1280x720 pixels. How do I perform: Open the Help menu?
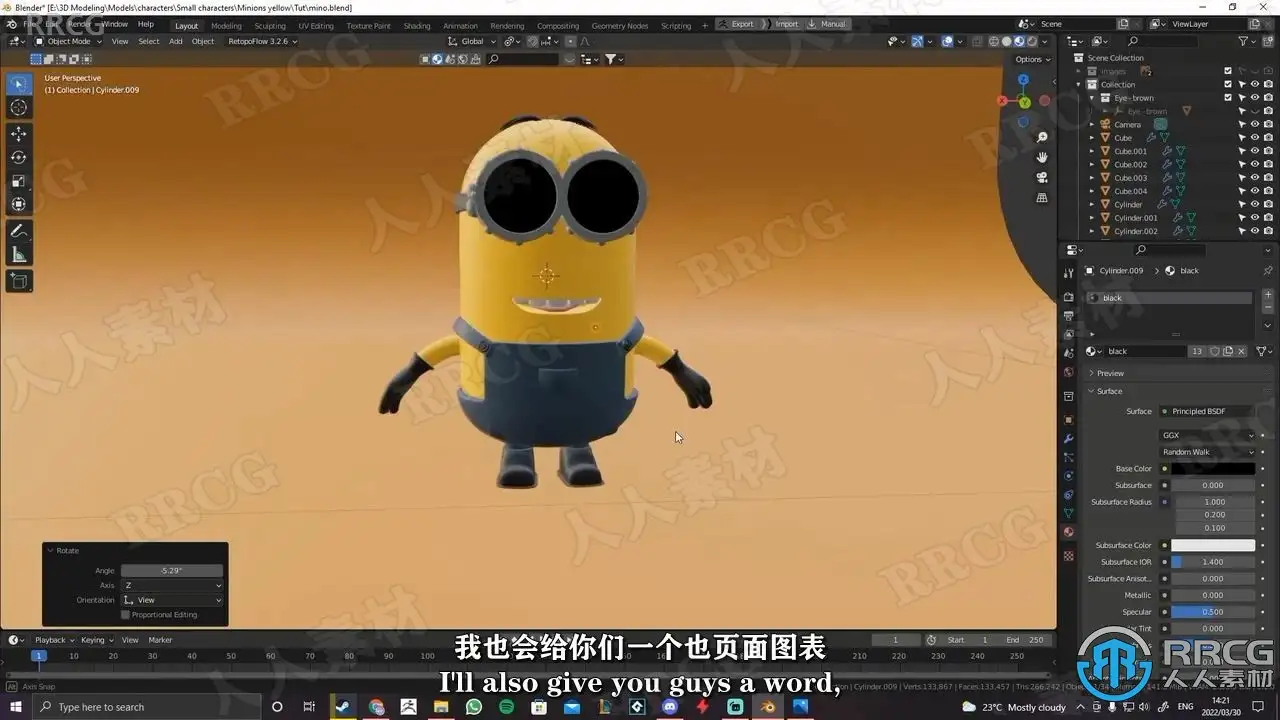[146, 24]
